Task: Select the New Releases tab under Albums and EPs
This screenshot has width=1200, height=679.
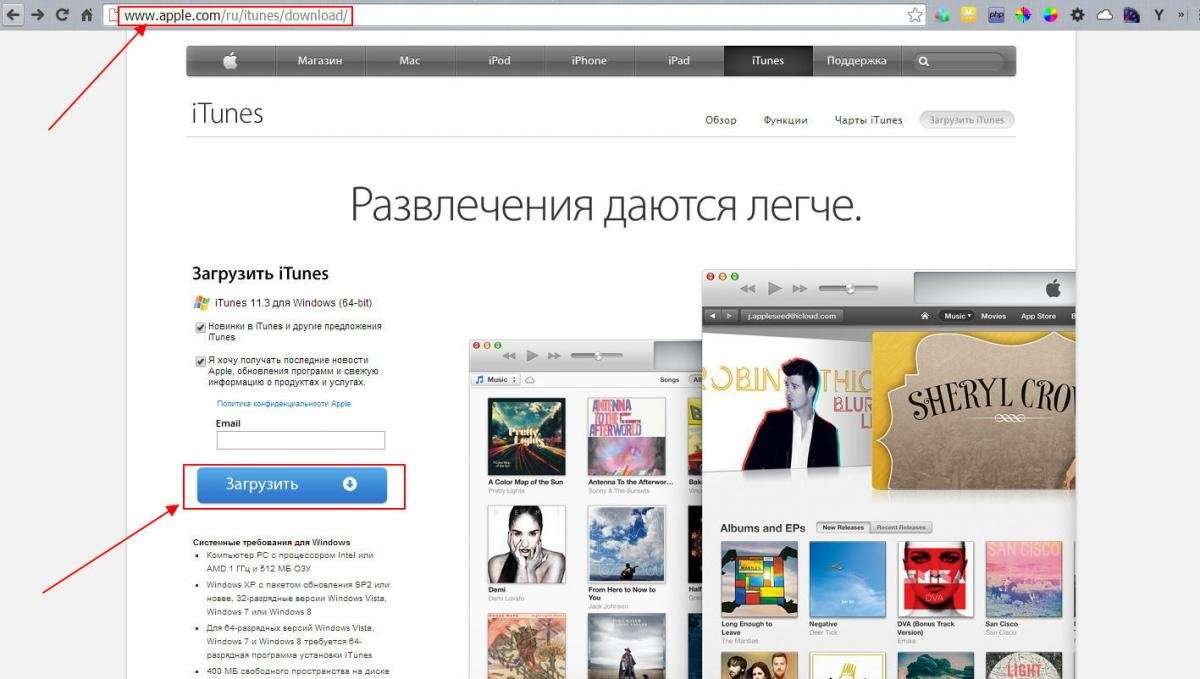Action: [x=844, y=527]
